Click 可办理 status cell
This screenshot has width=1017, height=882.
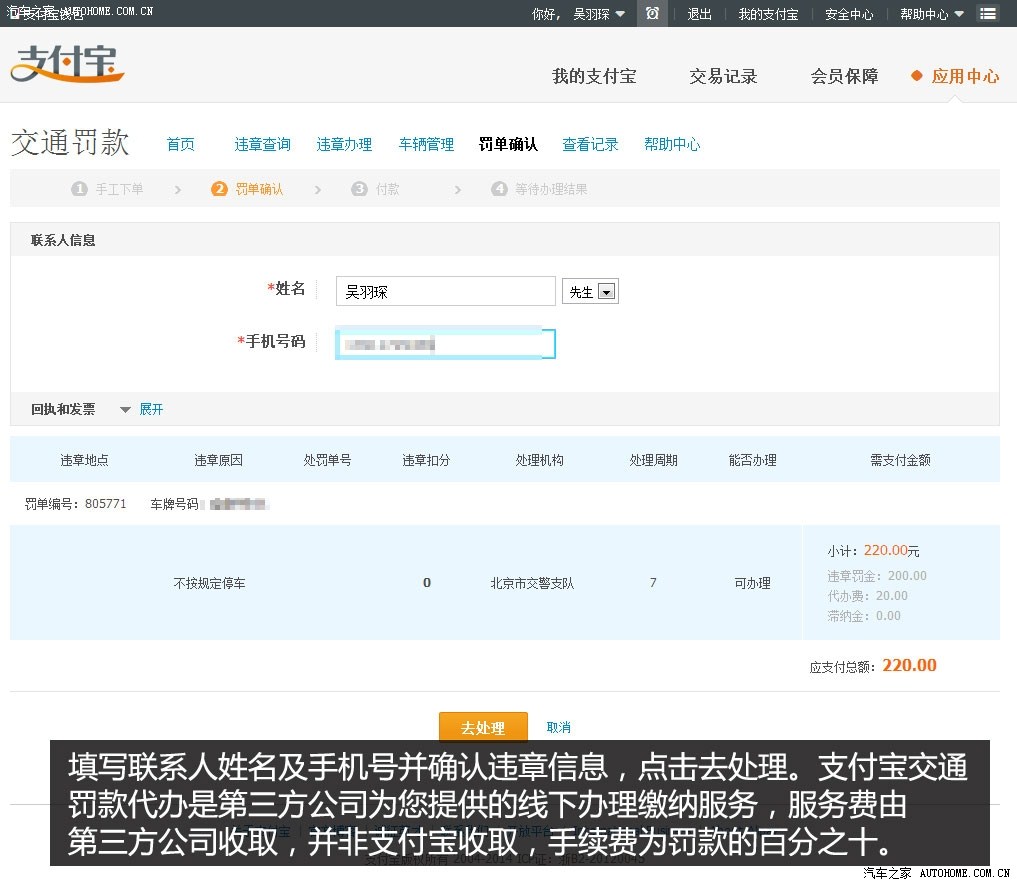click(x=752, y=583)
